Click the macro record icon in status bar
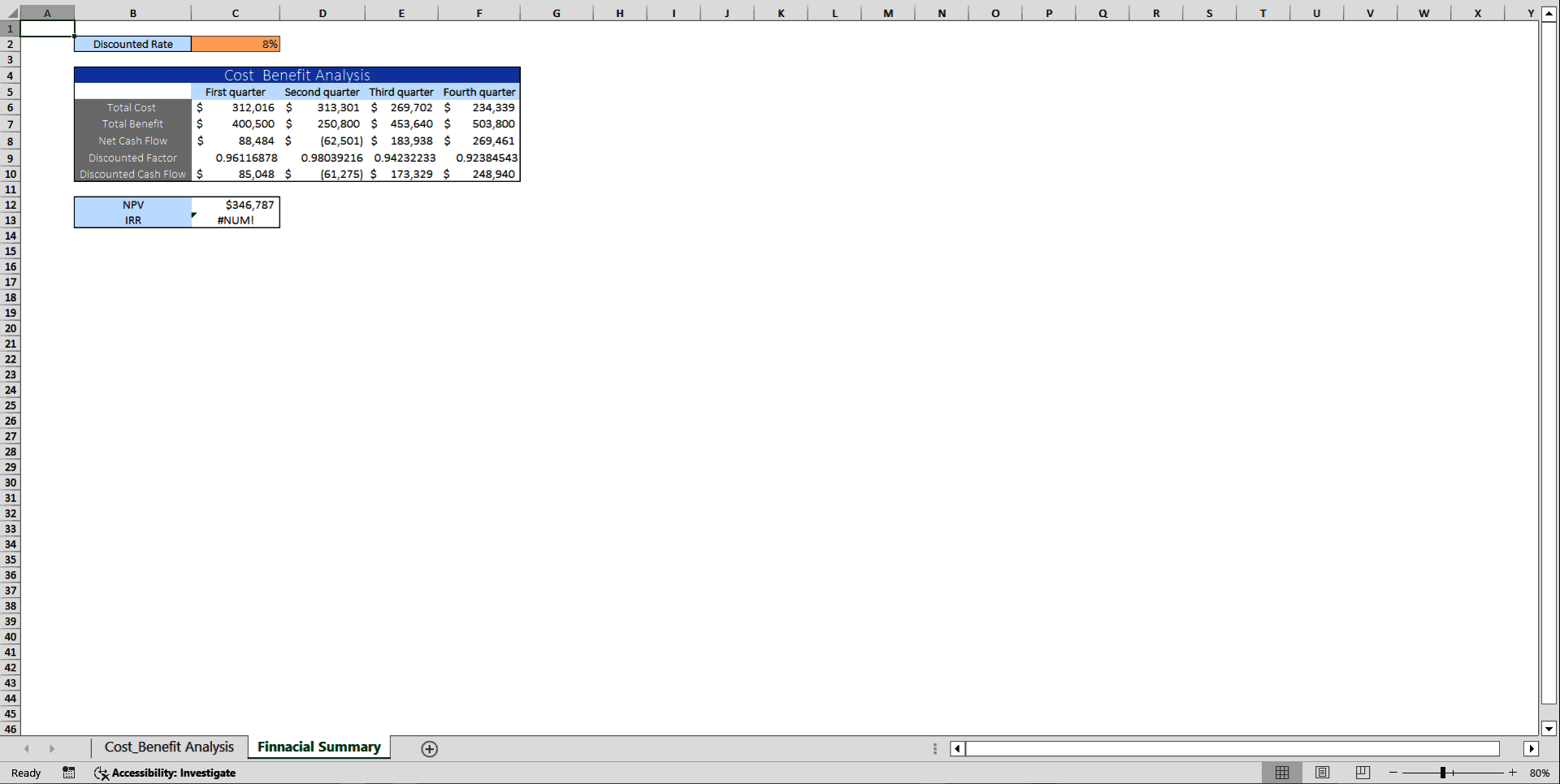 pos(69,773)
